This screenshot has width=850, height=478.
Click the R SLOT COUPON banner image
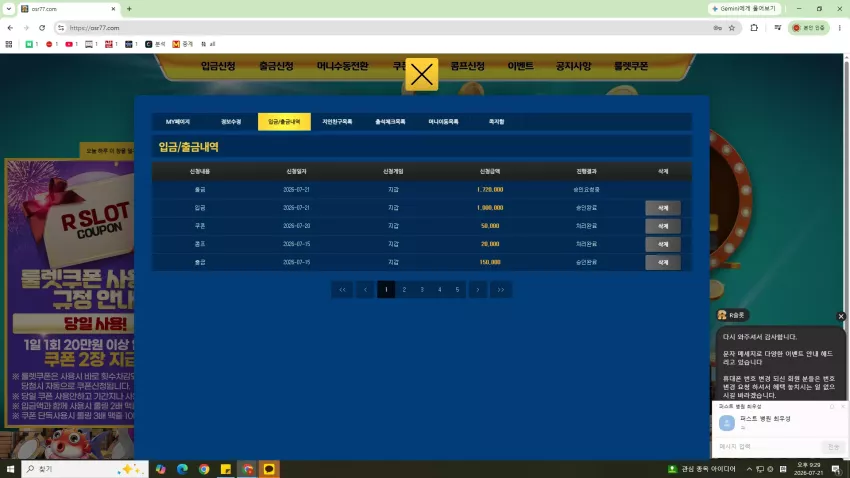[x=69, y=293]
